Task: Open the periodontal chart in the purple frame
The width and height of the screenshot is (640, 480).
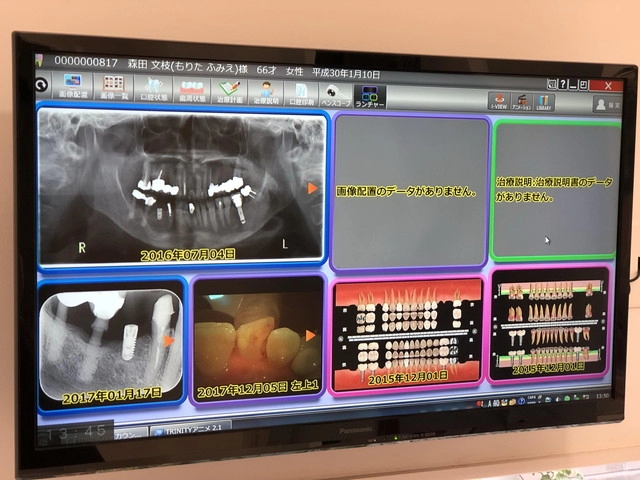Action: 549,326
